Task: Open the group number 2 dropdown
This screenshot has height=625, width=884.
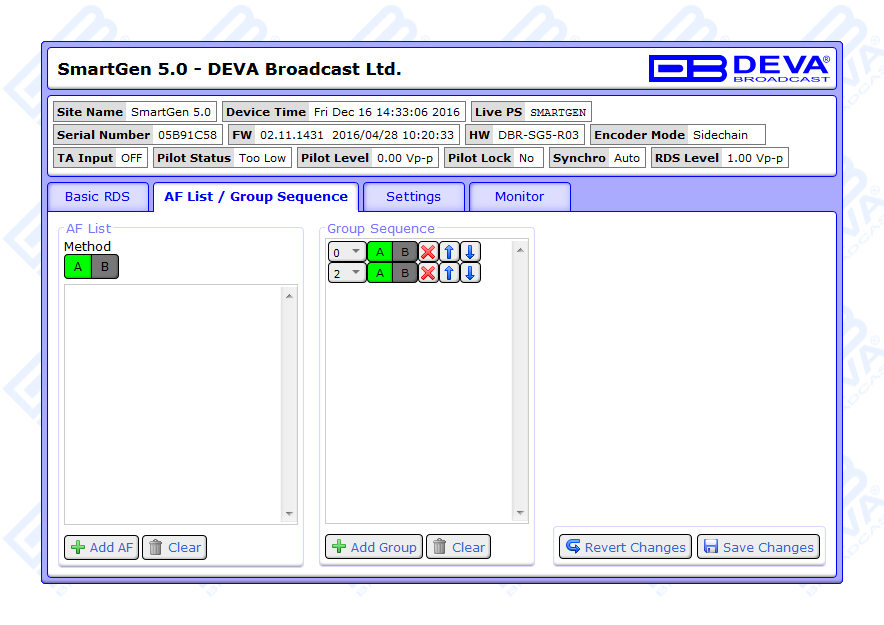Action: pyautogui.click(x=347, y=273)
